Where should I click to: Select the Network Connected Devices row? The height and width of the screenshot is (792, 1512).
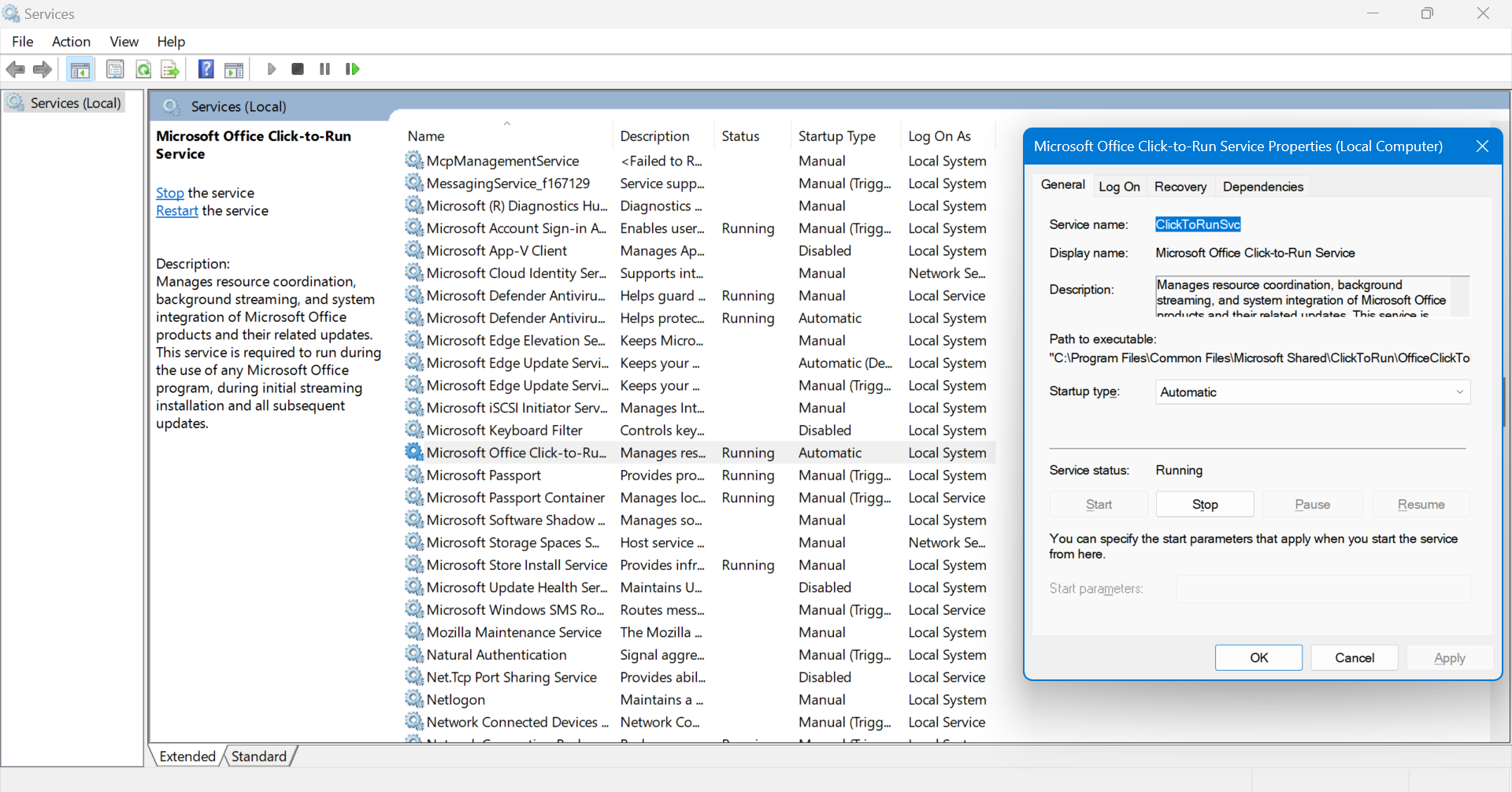699,722
